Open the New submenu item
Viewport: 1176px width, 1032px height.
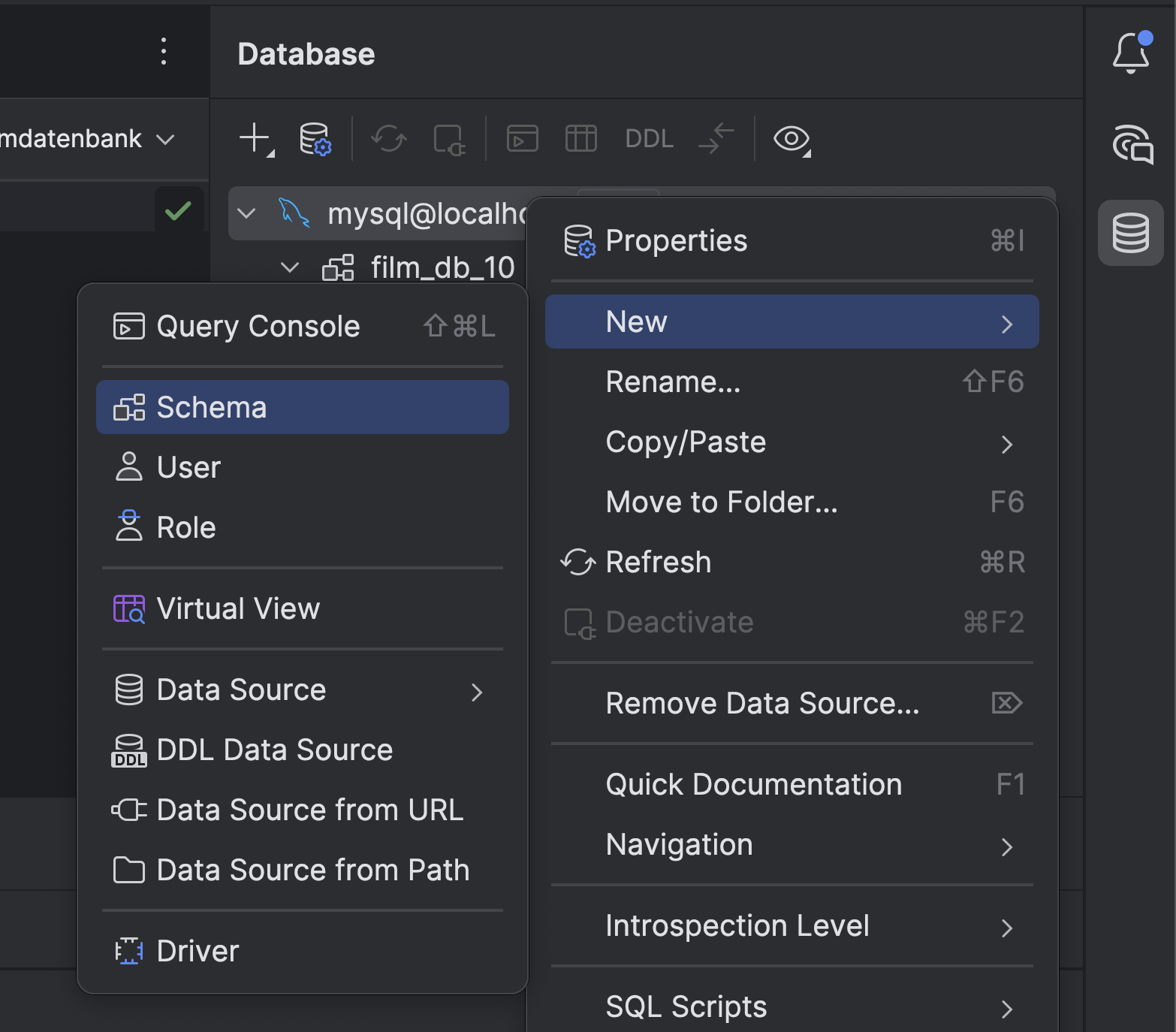792,321
